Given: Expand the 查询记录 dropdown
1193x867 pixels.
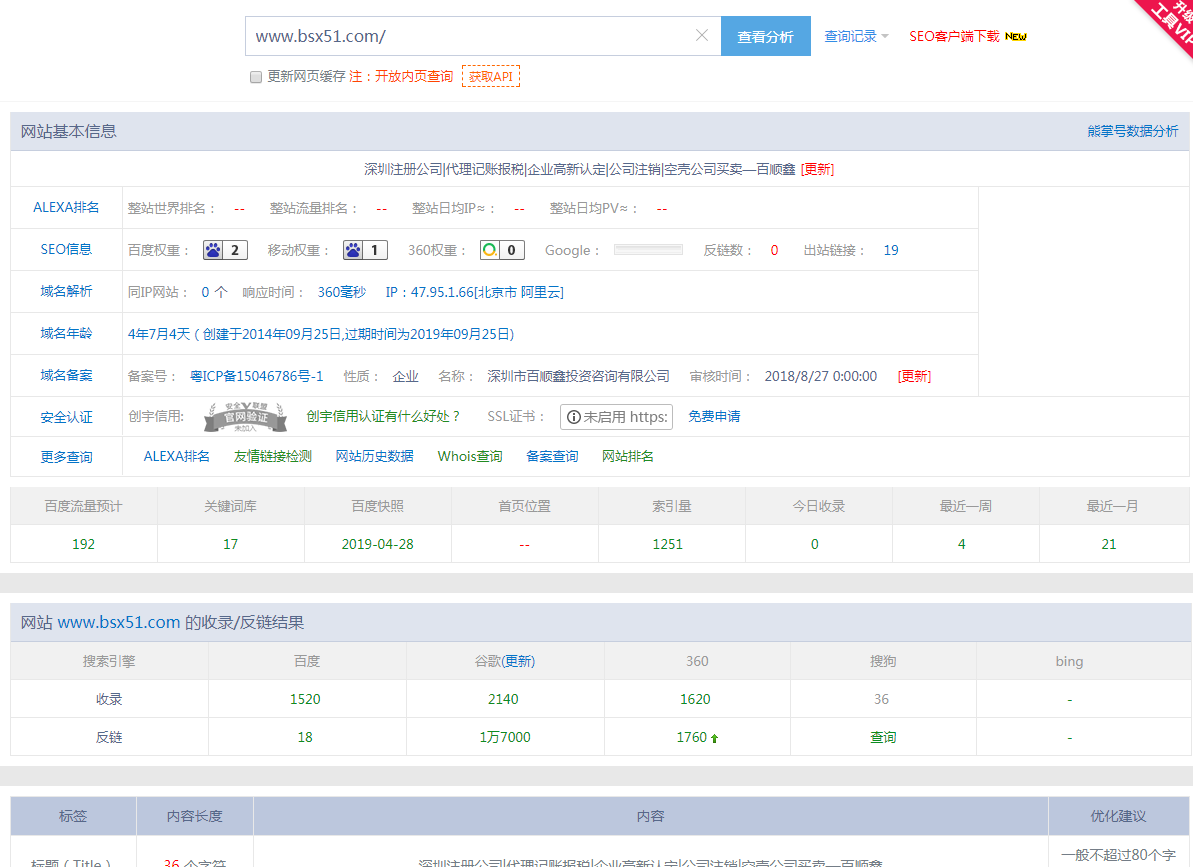Looking at the screenshot, I should (856, 37).
